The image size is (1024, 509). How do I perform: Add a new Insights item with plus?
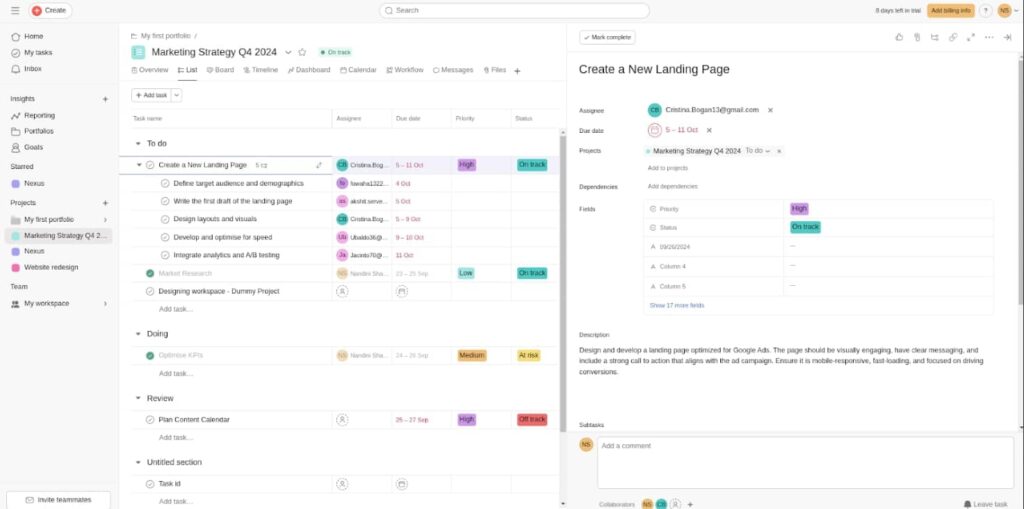point(105,99)
